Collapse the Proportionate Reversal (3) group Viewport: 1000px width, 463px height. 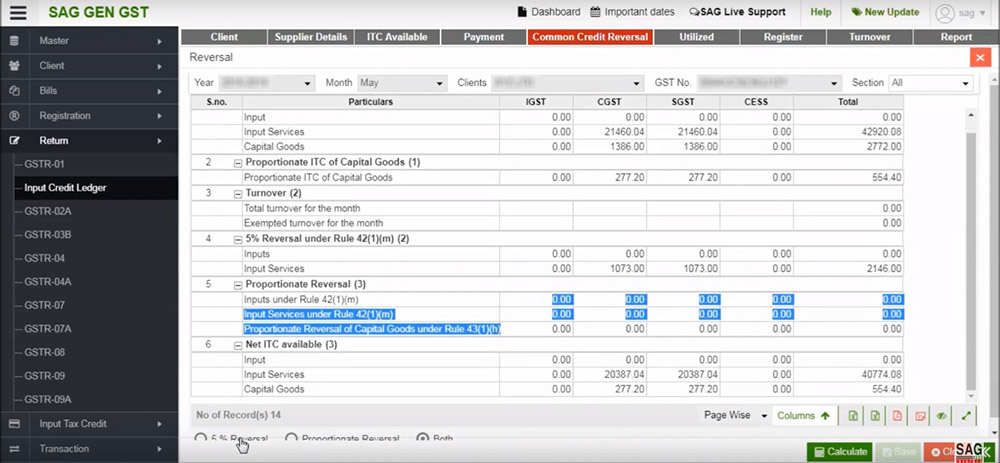pyautogui.click(x=237, y=283)
